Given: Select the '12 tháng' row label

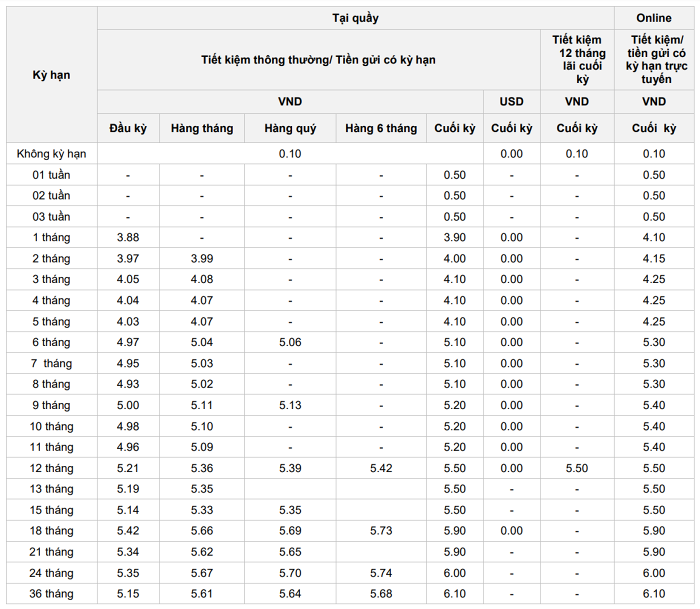Looking at the screenshot, I should [51, 468].
